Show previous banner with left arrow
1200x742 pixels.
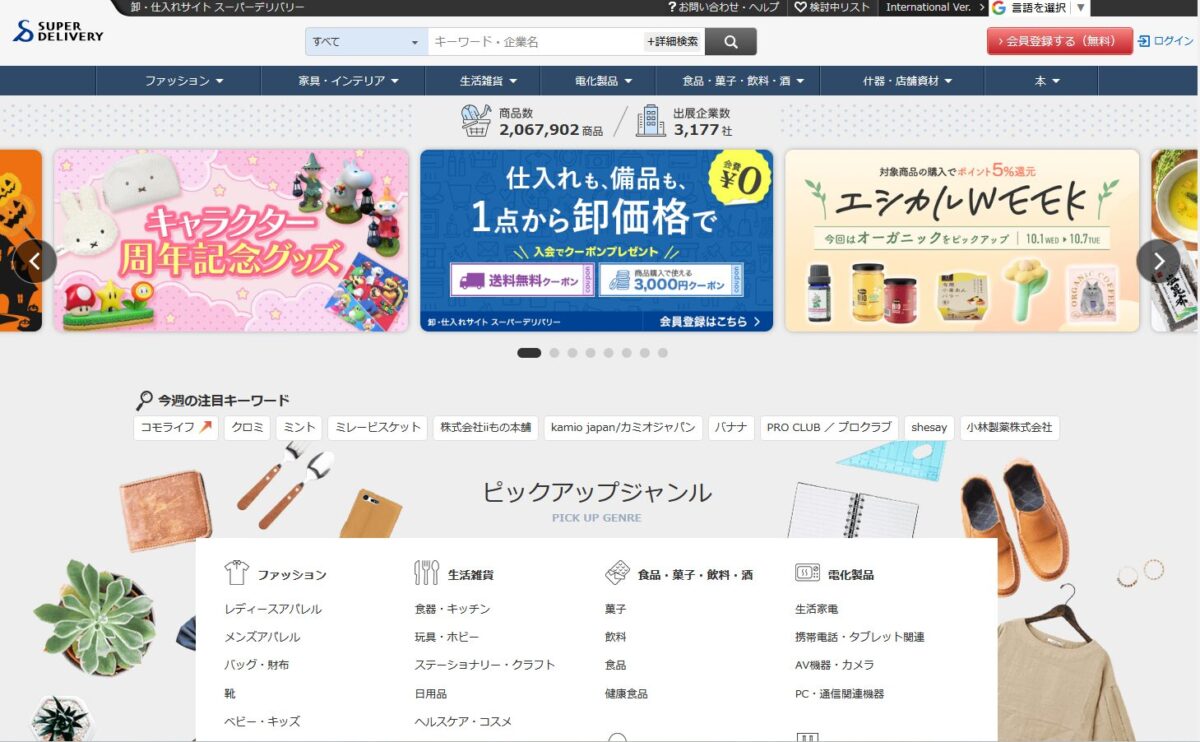point(35,261)
